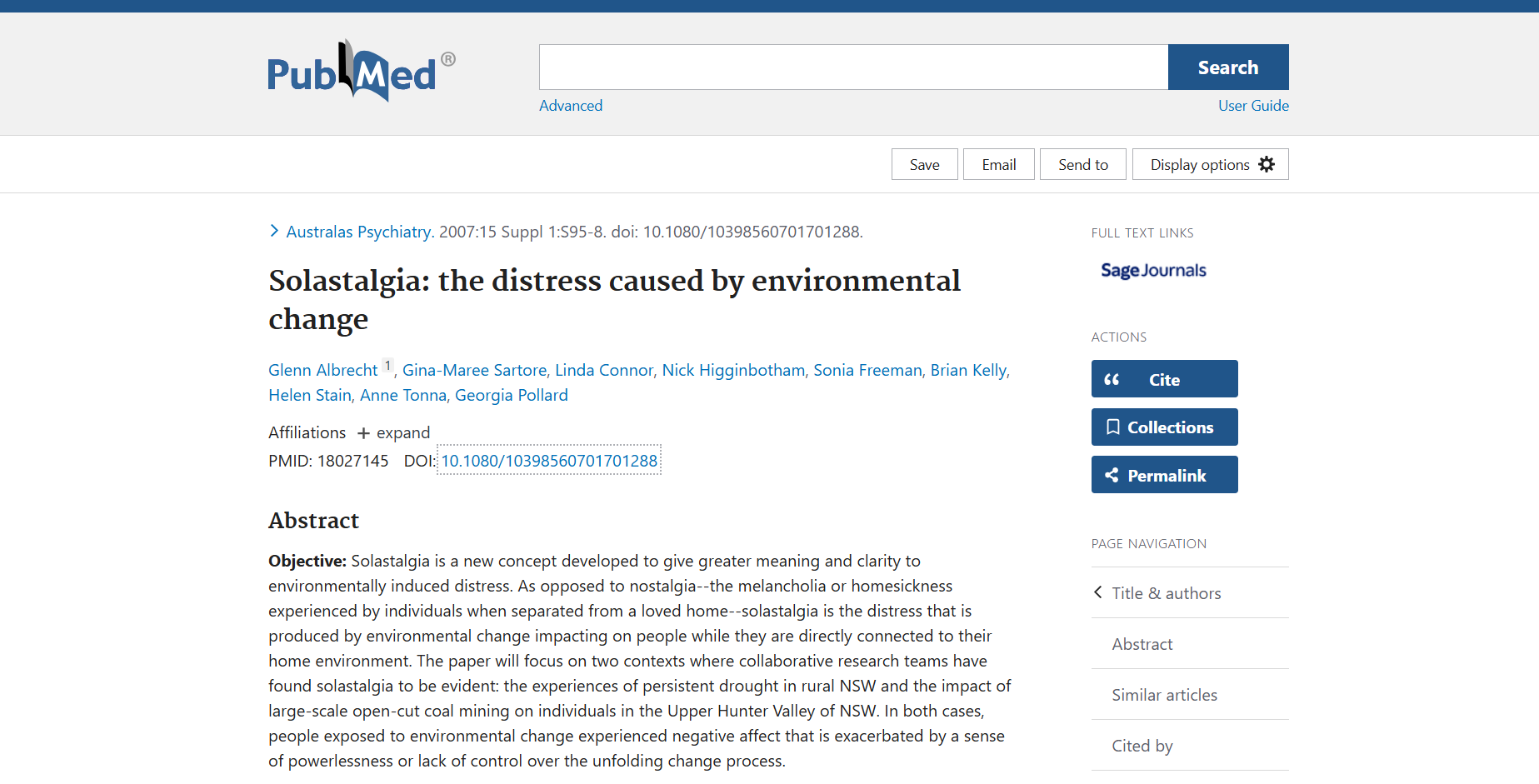Click the chevron before Australas Psychiatry
The height and width of the screenshot is (784, 1539).
point(275,231)
